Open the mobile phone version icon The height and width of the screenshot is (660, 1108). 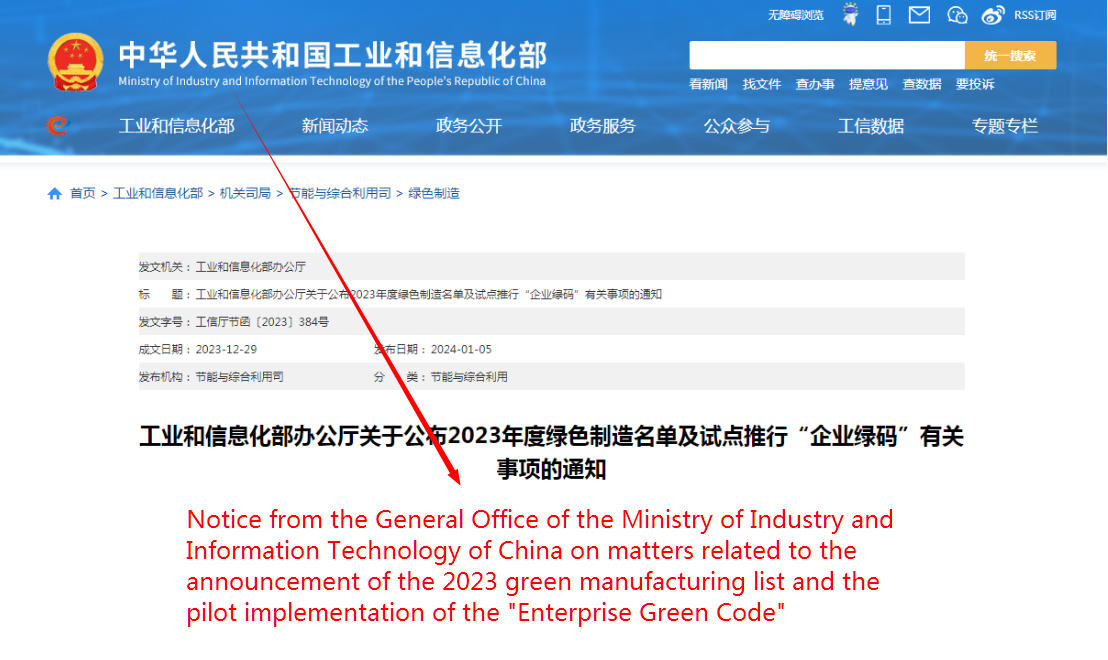click(x=884, y=14)
